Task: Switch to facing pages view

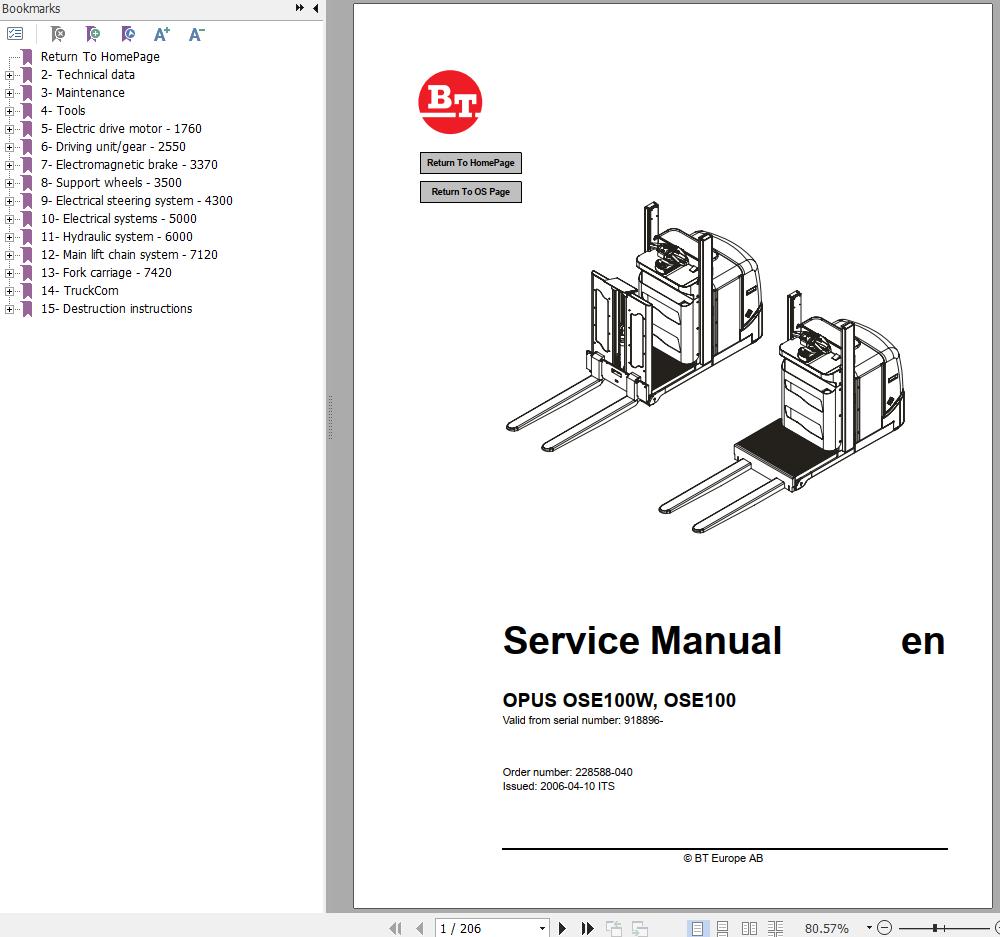Action: (x=749, y=928)
